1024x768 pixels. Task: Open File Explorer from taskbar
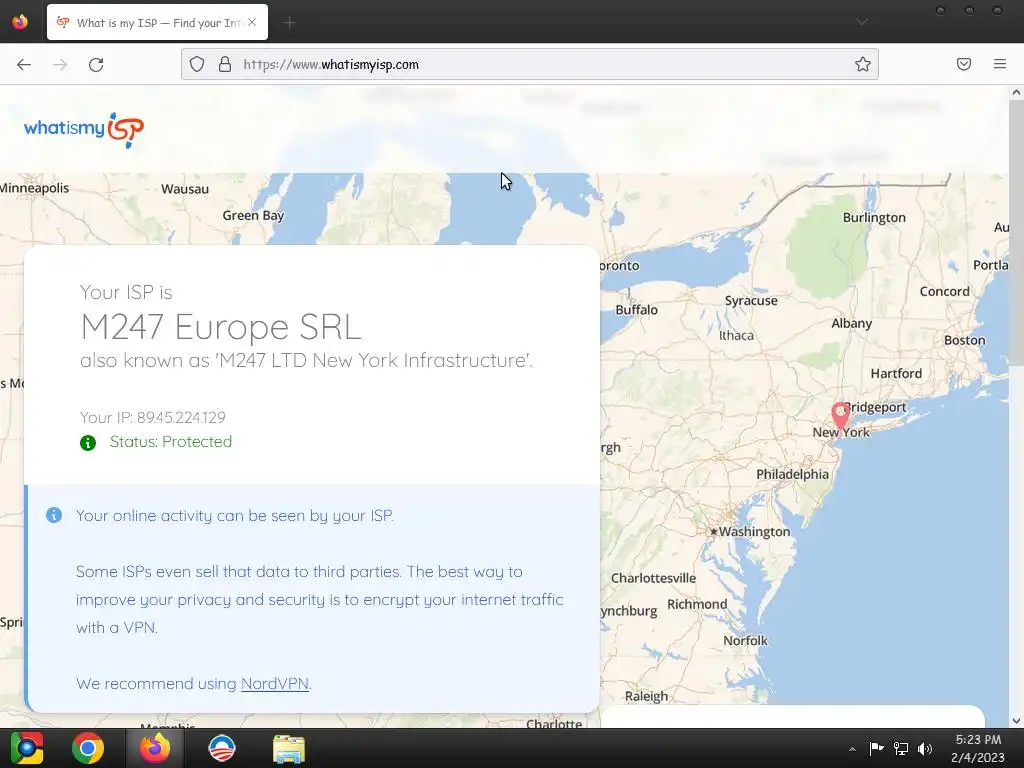pos(289,749)
